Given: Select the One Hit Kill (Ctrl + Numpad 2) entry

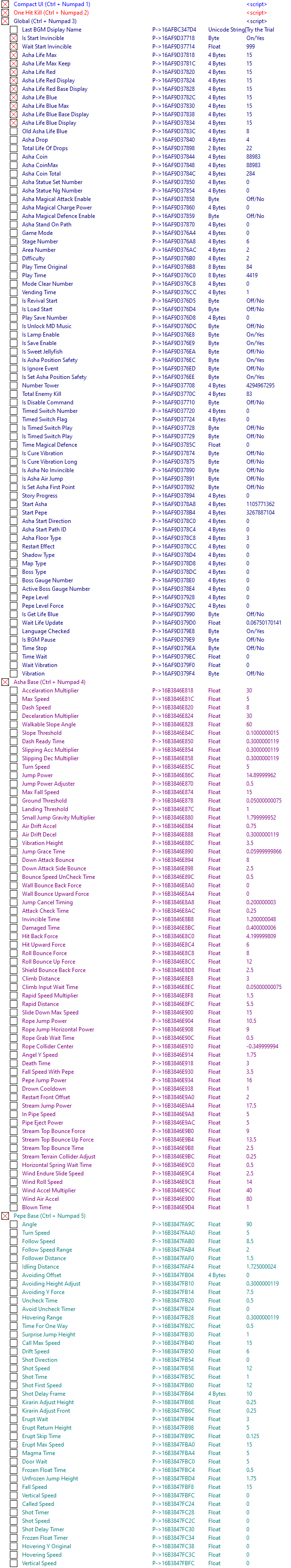Looking at the screenshot, I should tap(51, 13).
